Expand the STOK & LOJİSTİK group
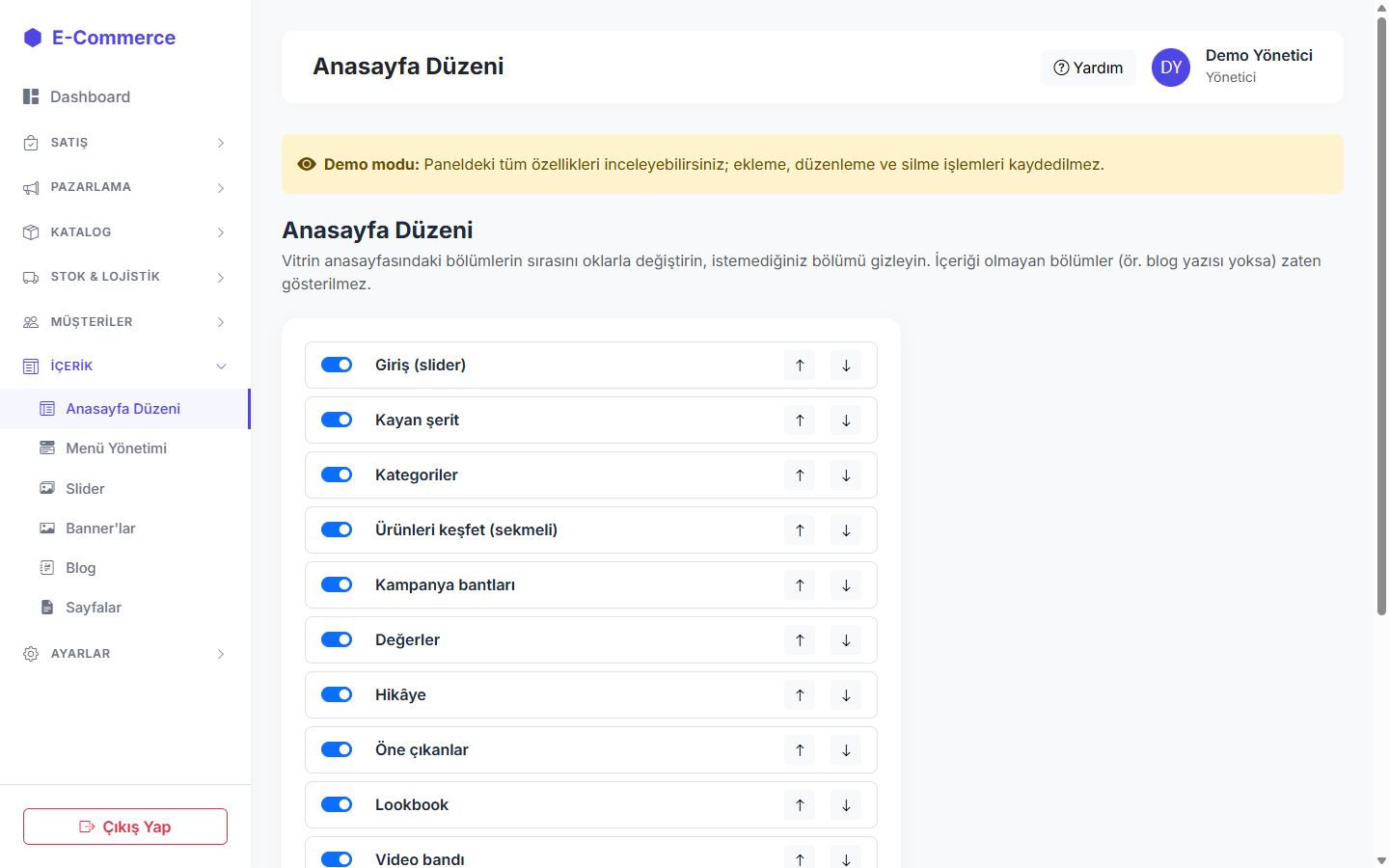 (125, 277)
